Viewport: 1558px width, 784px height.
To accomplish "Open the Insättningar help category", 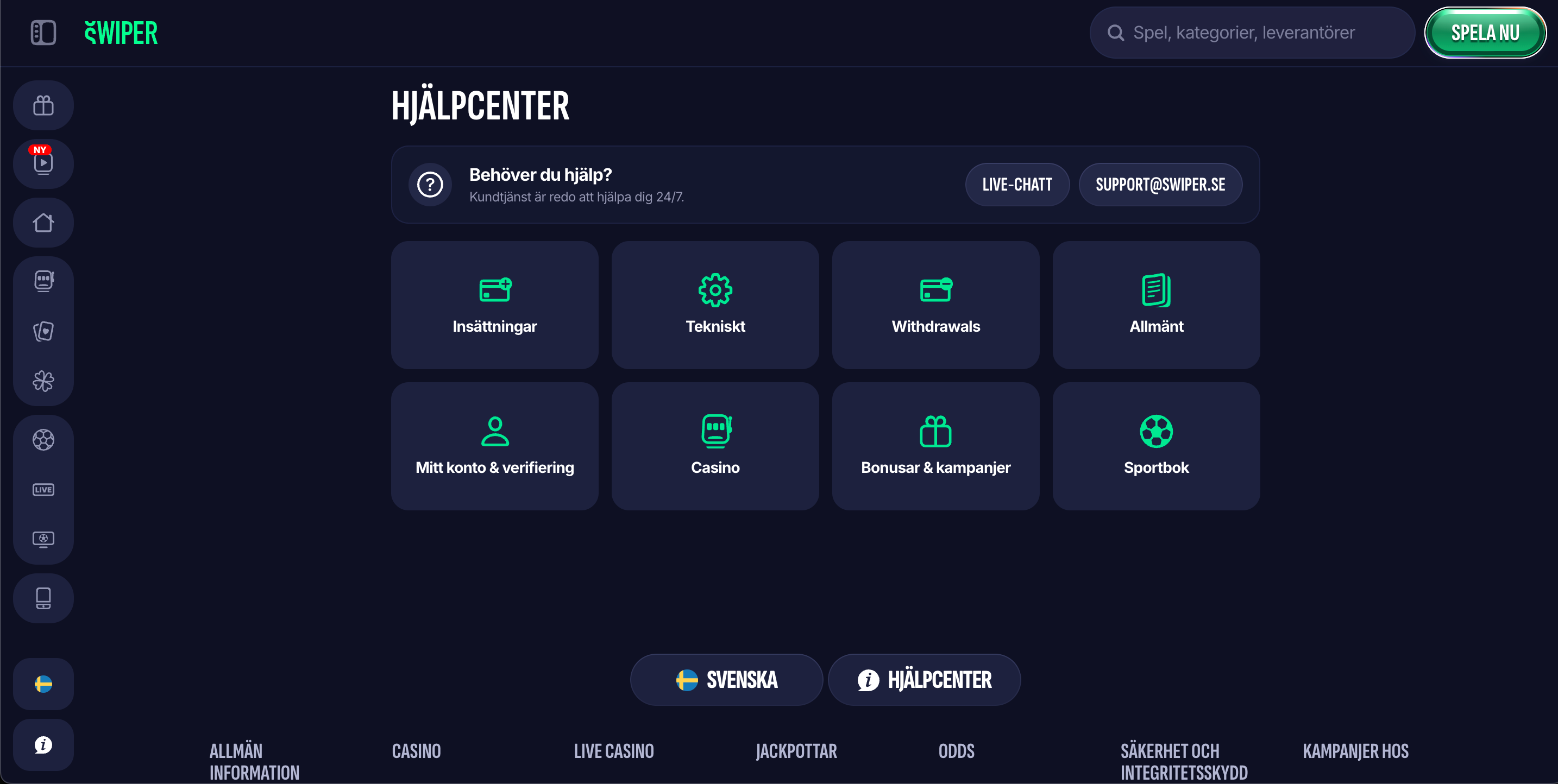I will [x=495, y=306].
